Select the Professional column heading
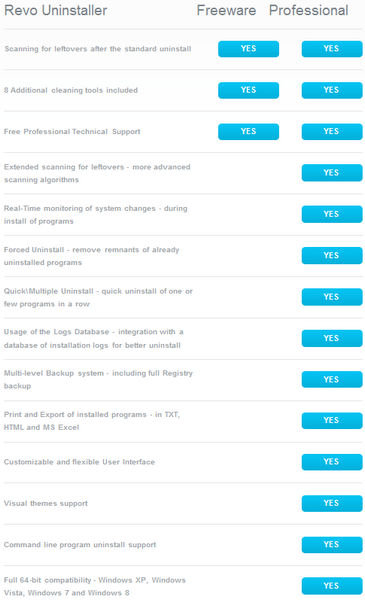 coord(308,10)
